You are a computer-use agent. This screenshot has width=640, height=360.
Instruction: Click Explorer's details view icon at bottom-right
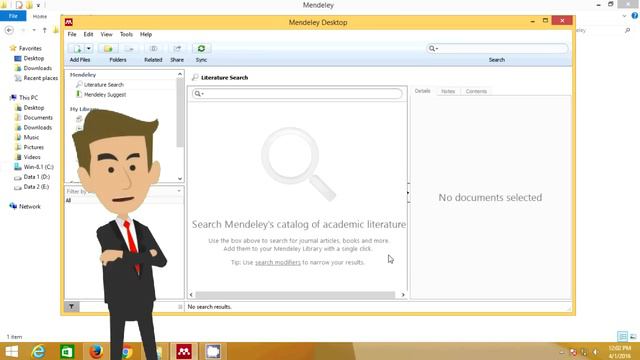[x=622, y=336]
